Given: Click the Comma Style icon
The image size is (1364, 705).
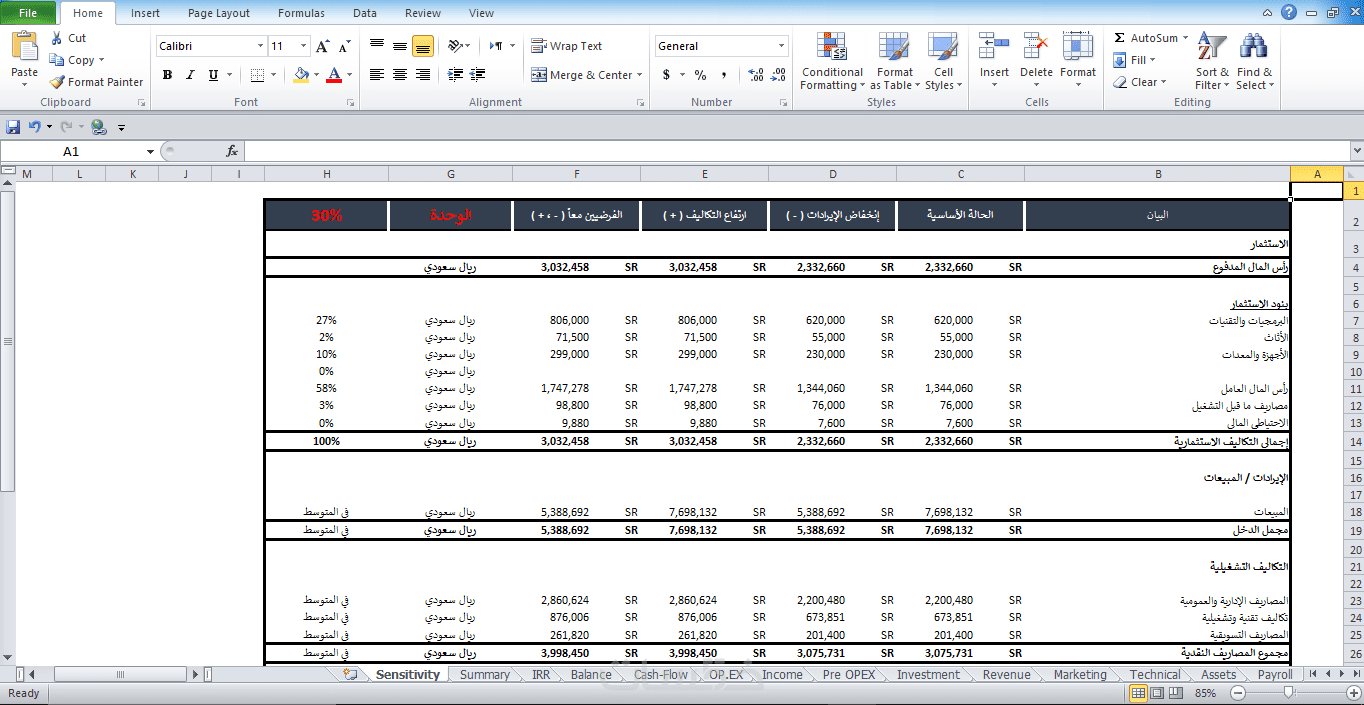Looking at the screenshot, I should [725, 75].
